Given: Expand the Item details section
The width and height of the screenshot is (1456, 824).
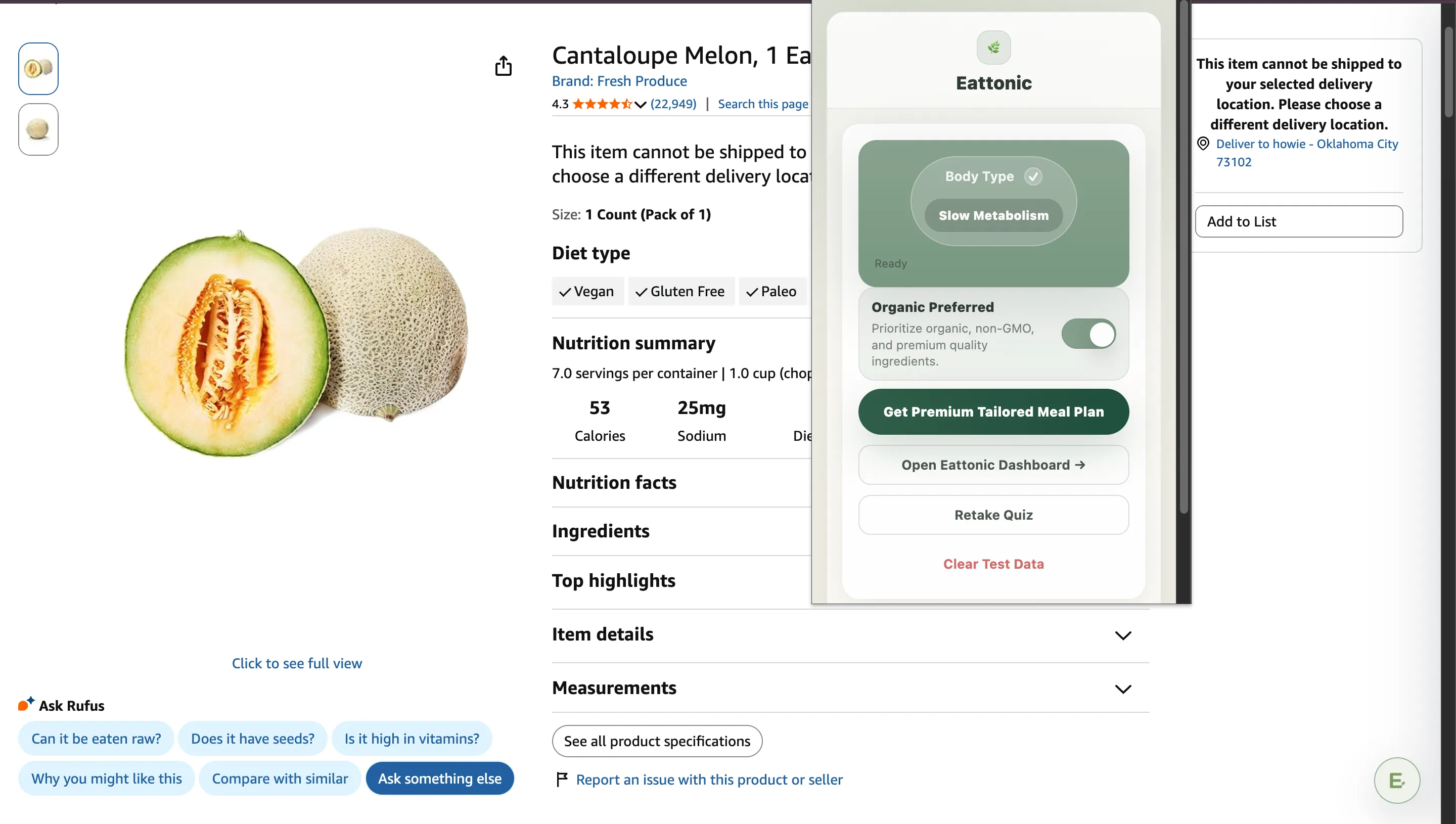Looking at the screenshot, I should tap(1123, 635).
